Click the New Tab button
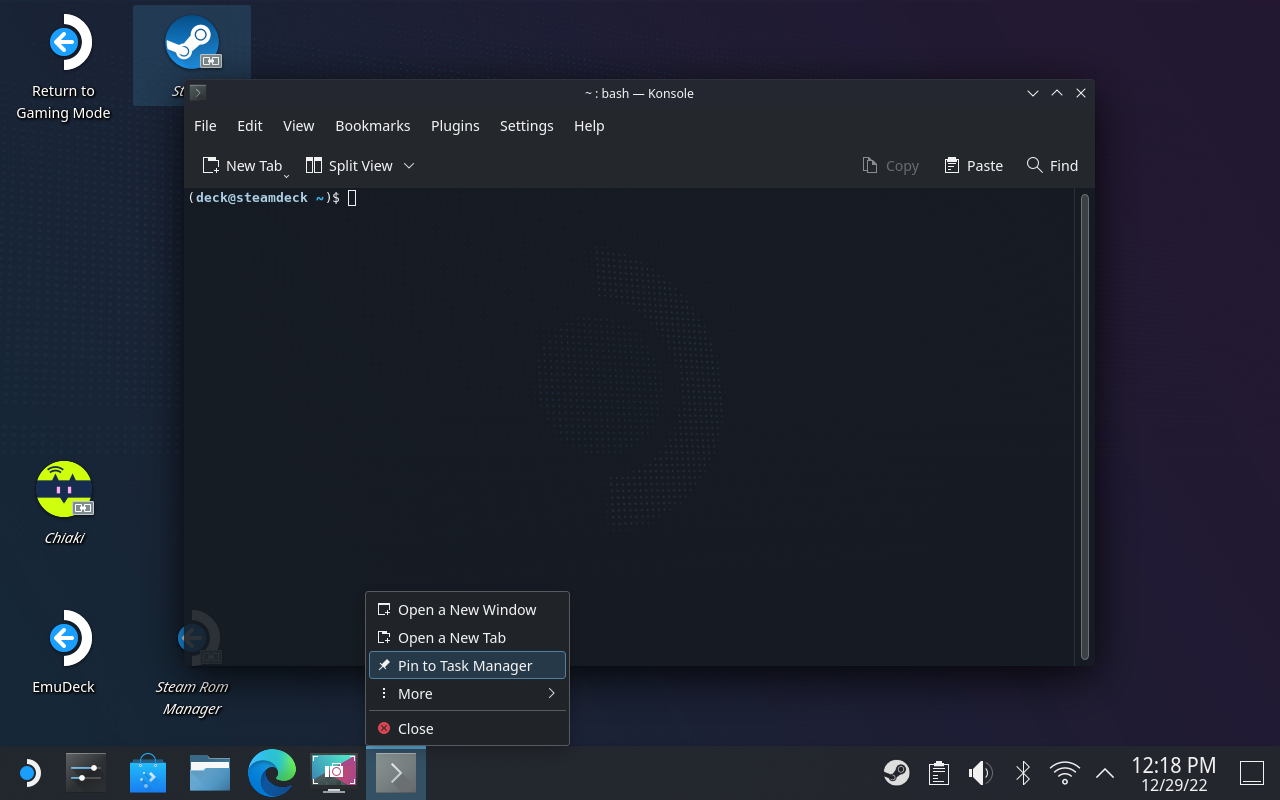The width and height of the screenshot is (1280, 800). coord(242,166)
